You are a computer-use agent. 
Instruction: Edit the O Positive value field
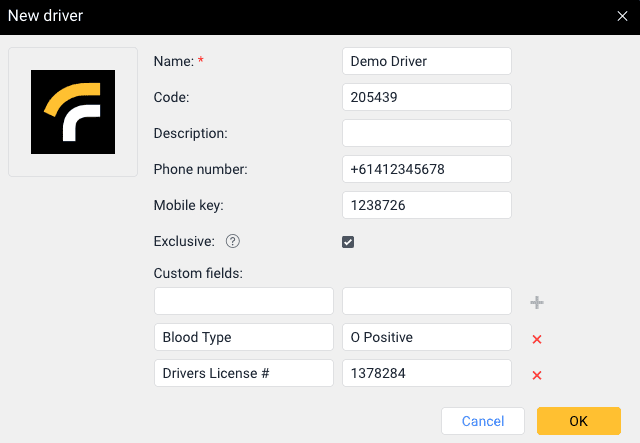point(426,337)
